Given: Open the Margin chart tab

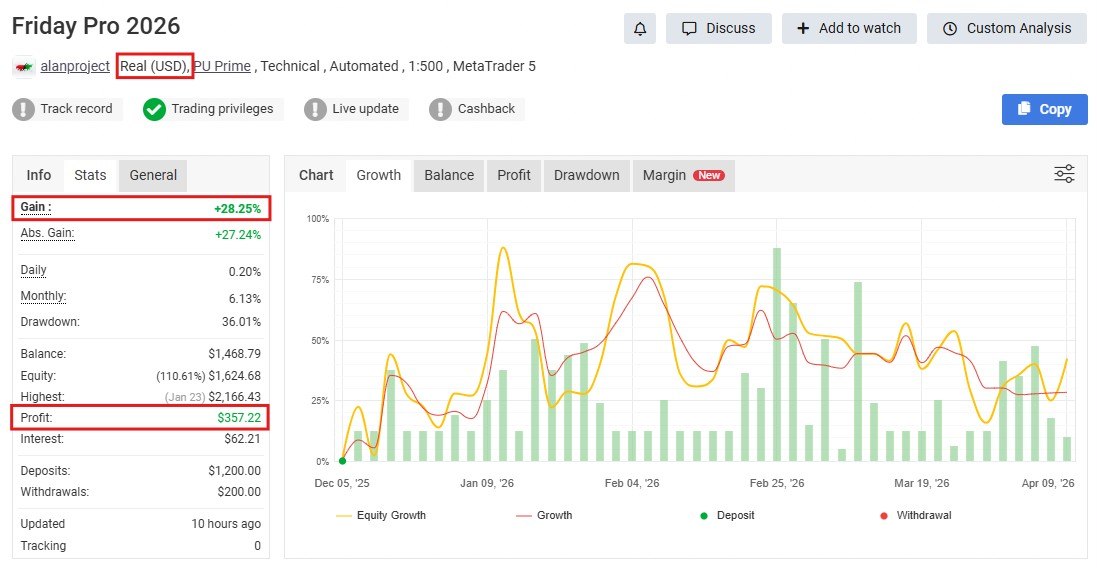Looking at the screenshot, I should coord(683,175).
